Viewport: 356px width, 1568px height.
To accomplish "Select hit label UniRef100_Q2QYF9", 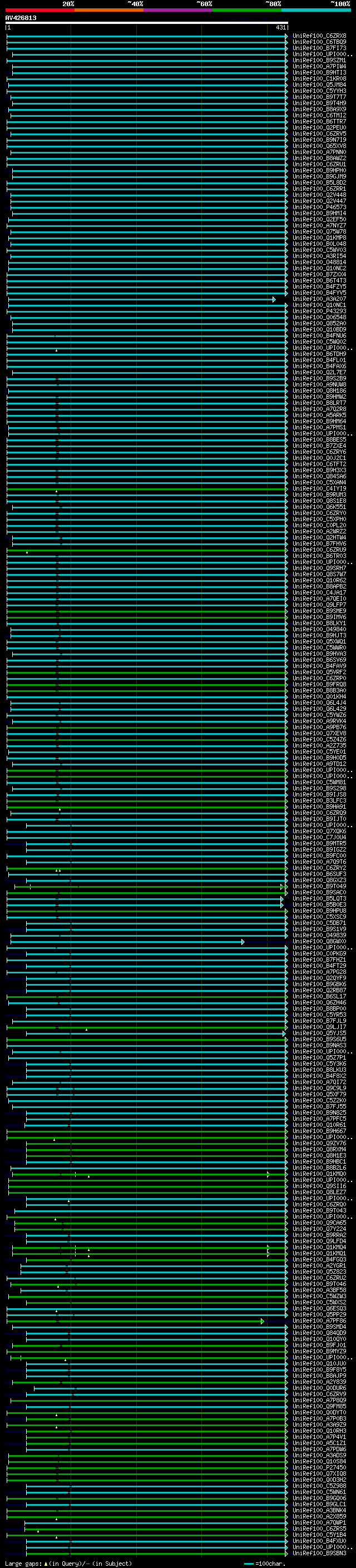I will tap(319, 978).
